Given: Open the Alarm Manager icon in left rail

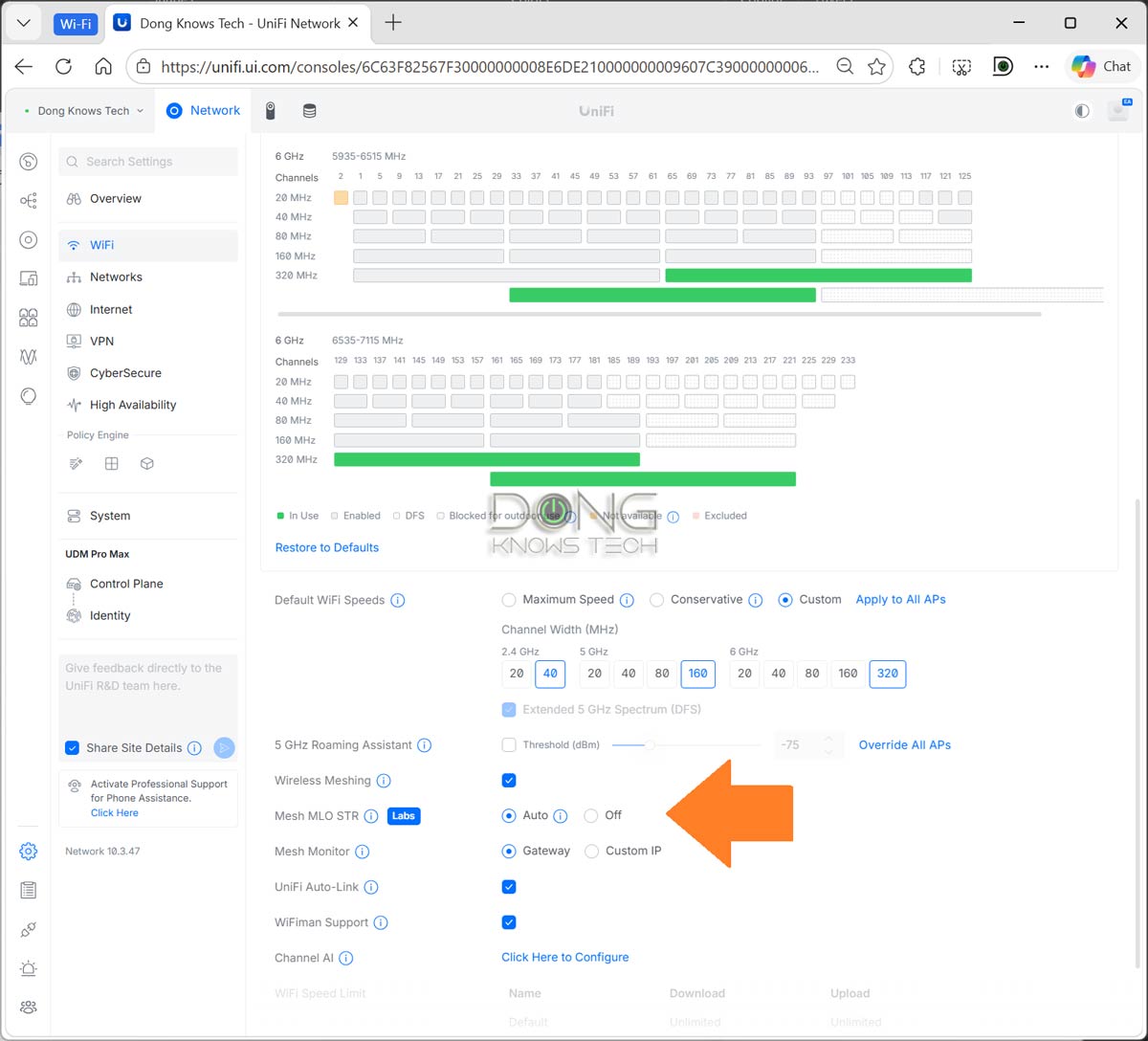Looking at the screenshot, I should (29, 968).
